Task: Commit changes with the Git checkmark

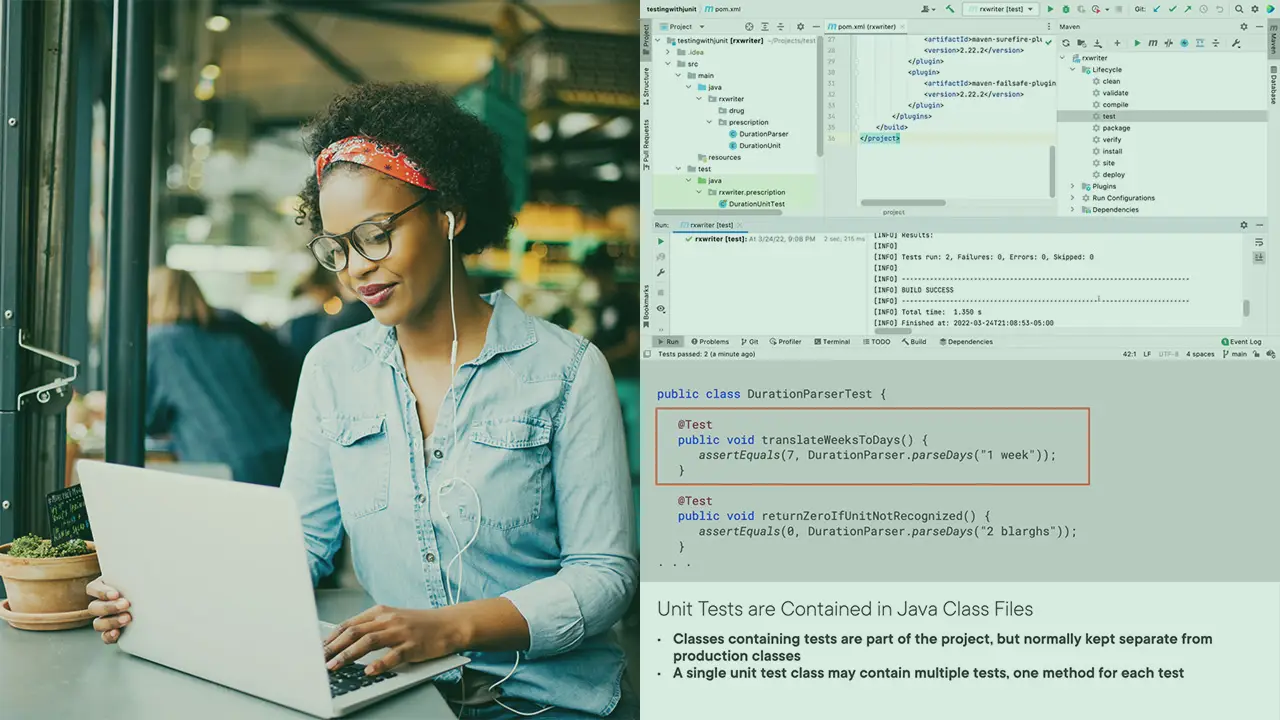Action: [1171, 9]
